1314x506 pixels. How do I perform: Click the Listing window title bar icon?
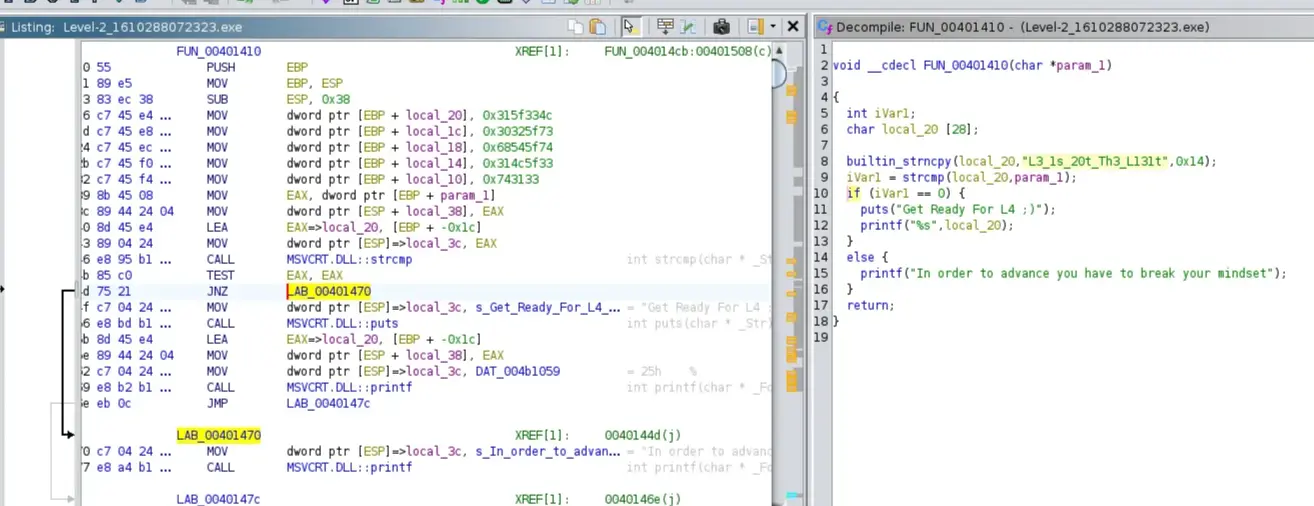pyautogui.click(x=4, y=28)
